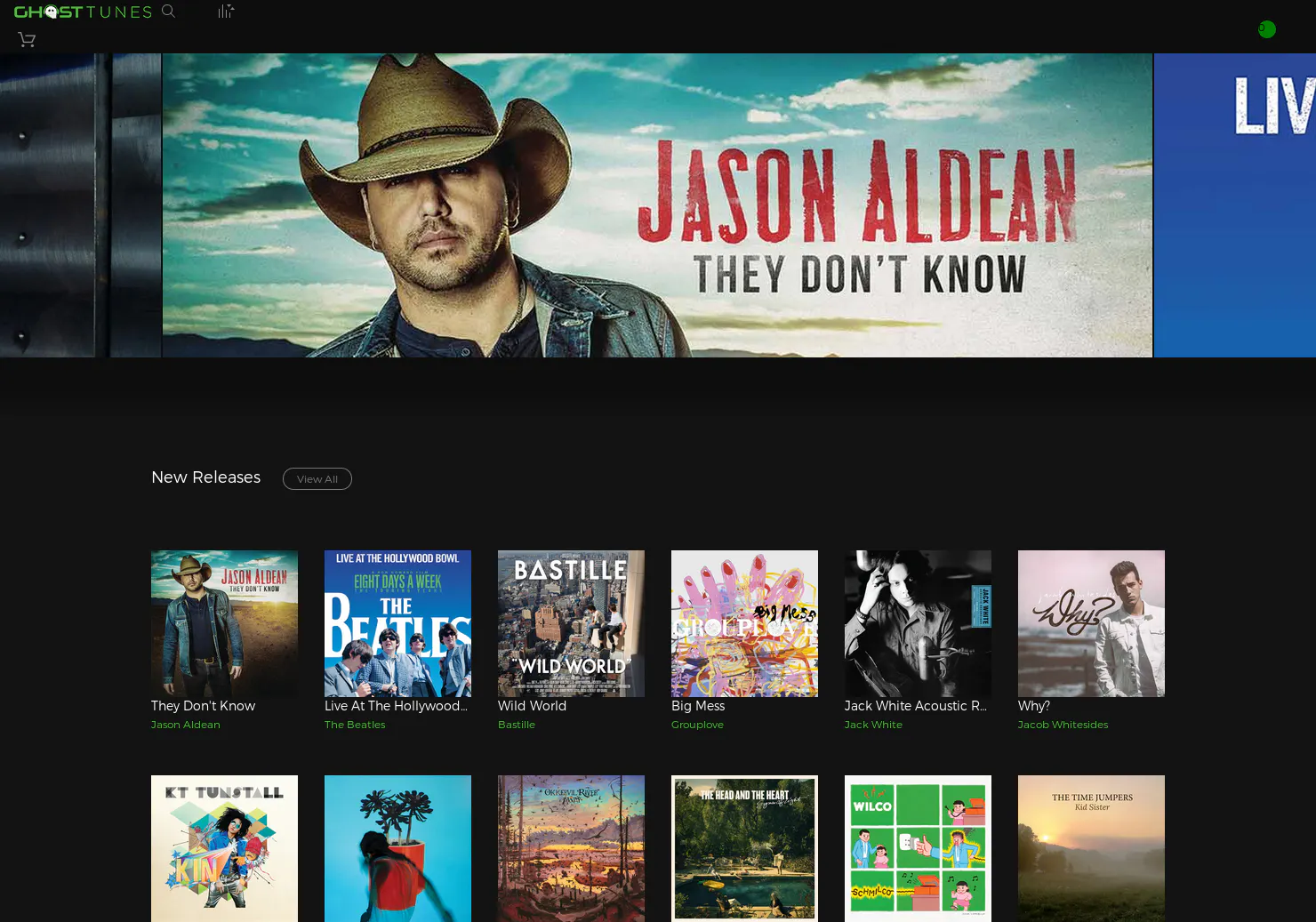Click the They Don't Know title link
The height and width of the screenshot is (922, 1316).
pyautogui.click(x=203, y=706)
